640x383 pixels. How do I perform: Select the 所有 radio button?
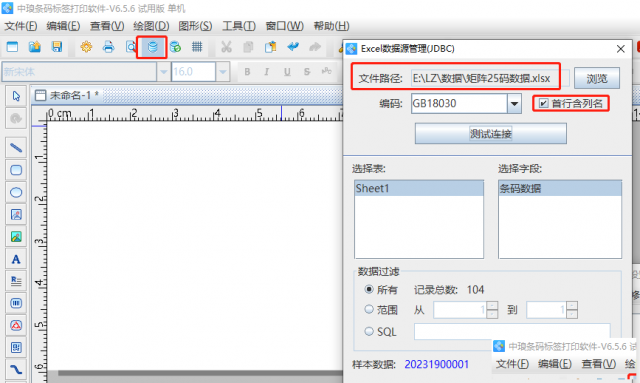(x=369, y=289)
